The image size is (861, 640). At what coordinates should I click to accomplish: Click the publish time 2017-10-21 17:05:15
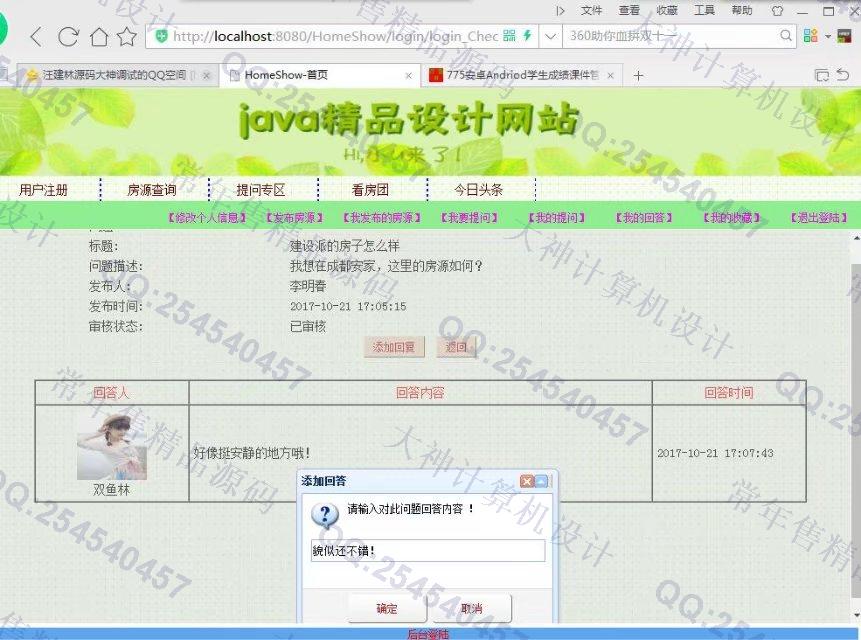(348, 306)
